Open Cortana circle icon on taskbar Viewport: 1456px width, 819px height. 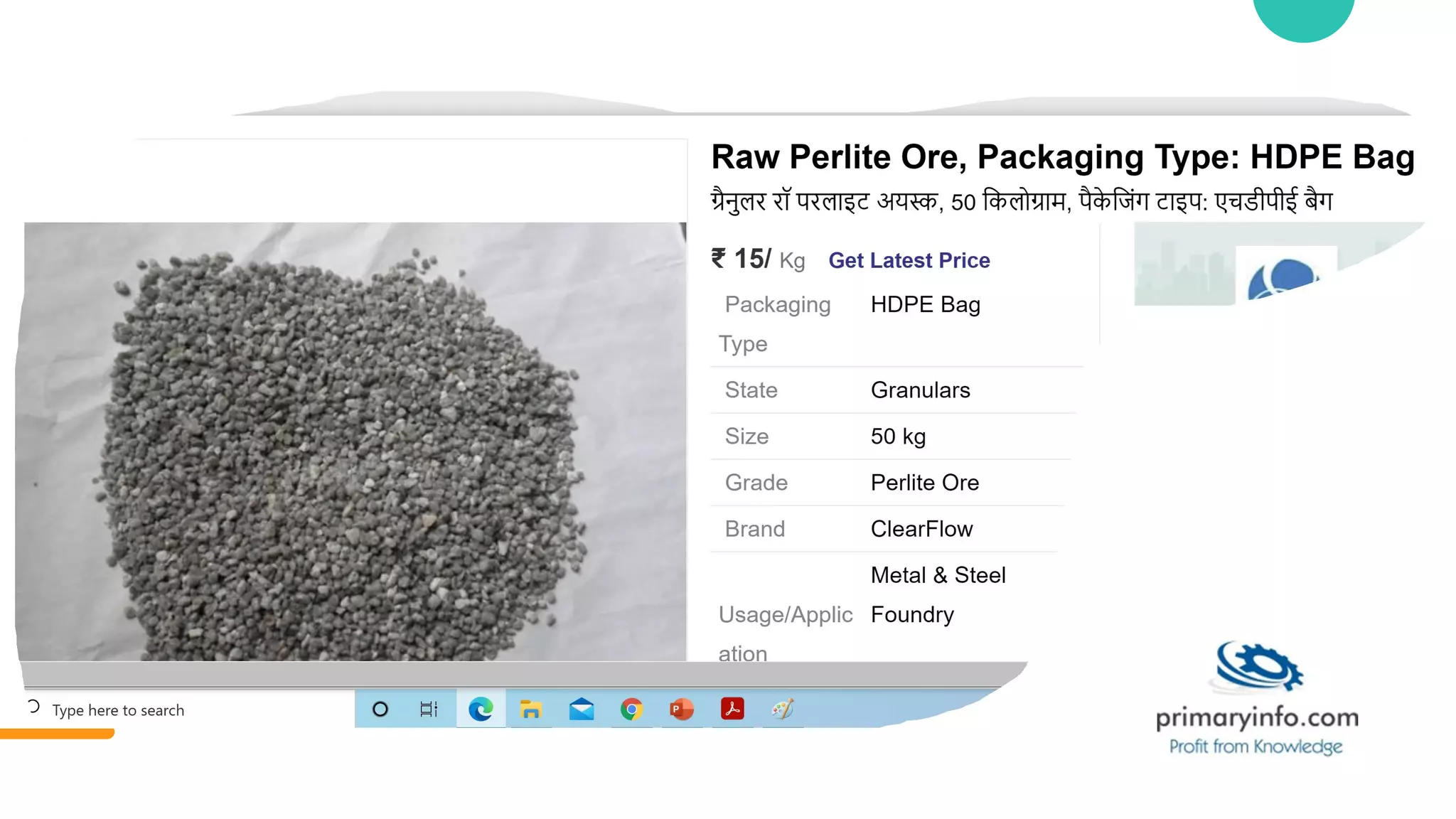pyautogui.click(x=380, y=709)
